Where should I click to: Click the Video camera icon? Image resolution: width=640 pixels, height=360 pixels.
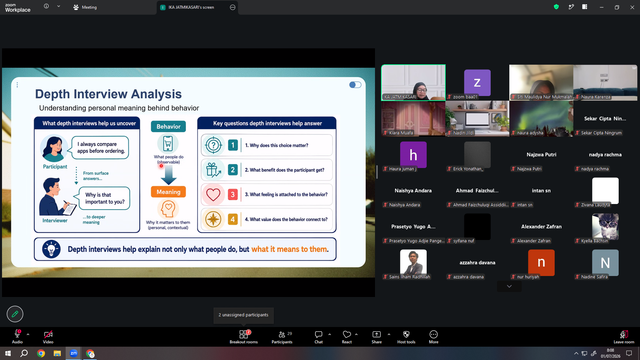click(48, 334)
